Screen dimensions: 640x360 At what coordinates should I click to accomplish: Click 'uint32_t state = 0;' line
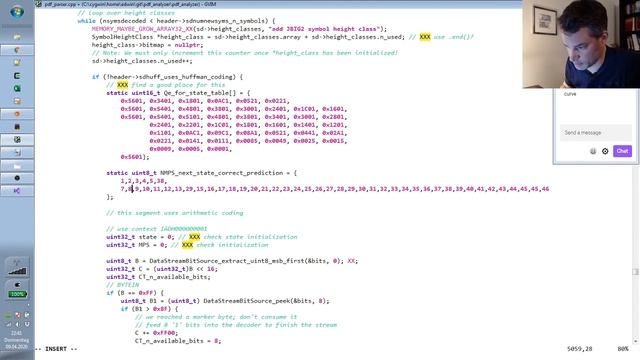pyautogui.click(x=140, y=237)
